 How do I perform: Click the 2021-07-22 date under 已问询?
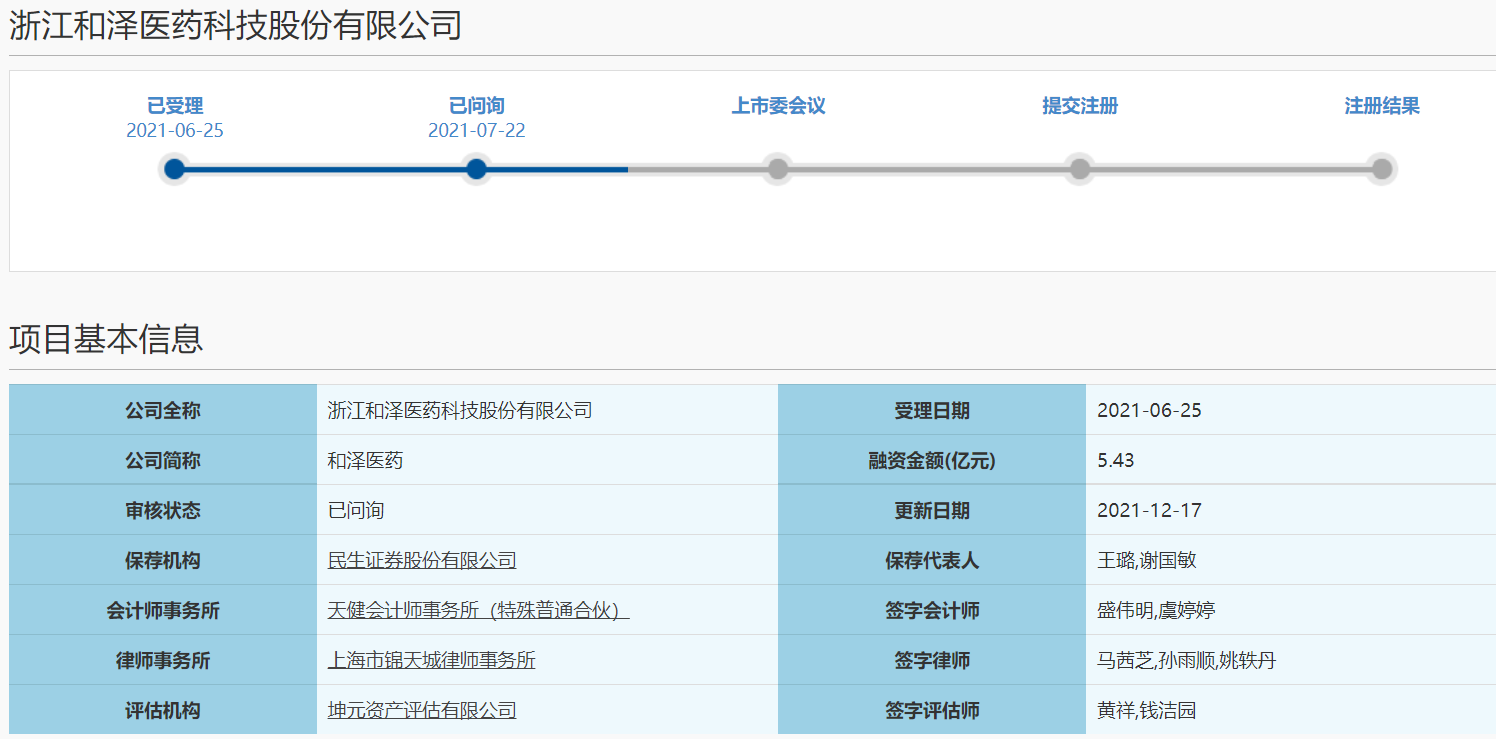(477, 131)
